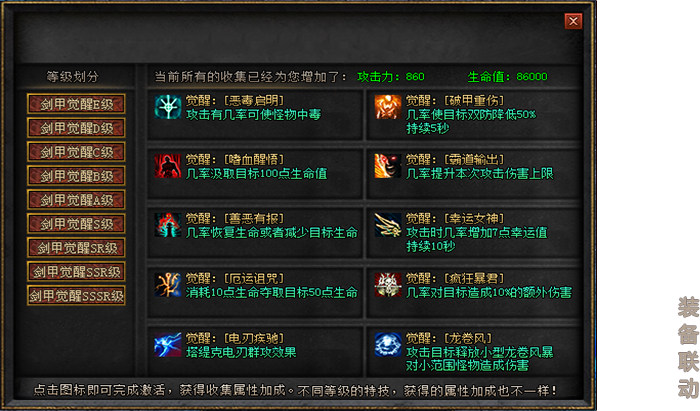Click the 善恶有报 awakening icon
700x411 pixels.
coord(168,225)
